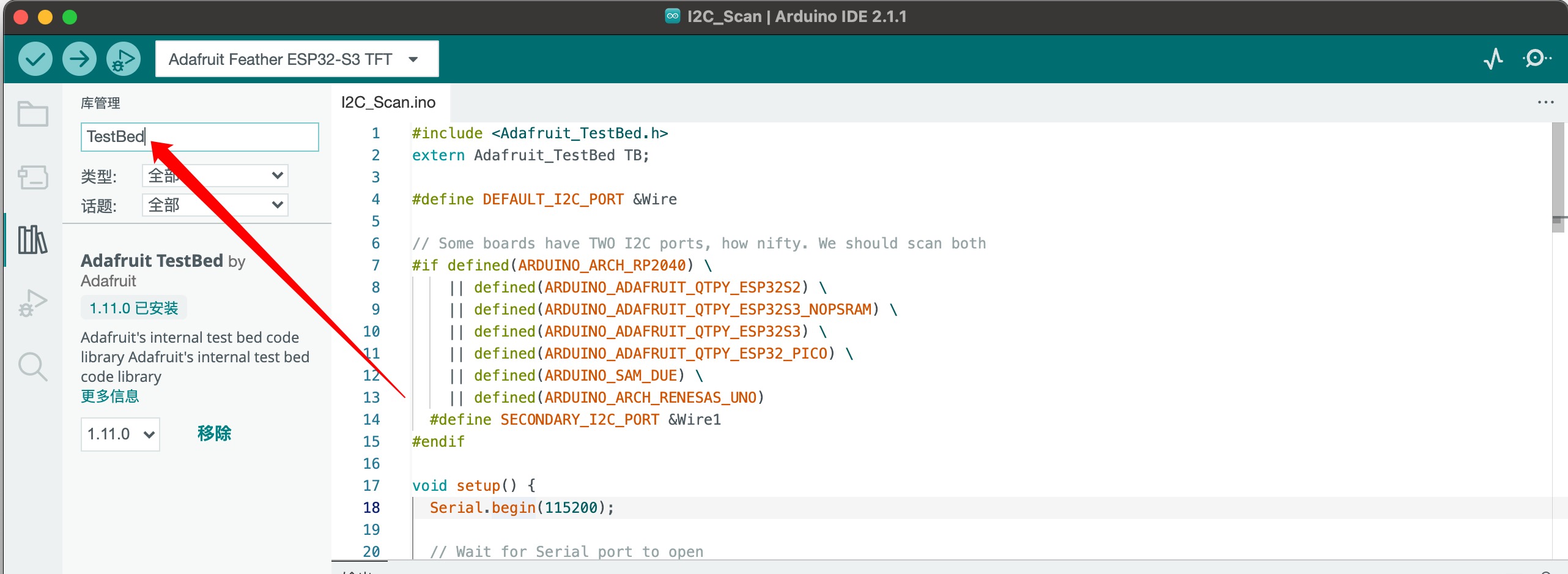Click the 移除 remove button
This screenshot has width=1568, height=574.
[214, 434]
